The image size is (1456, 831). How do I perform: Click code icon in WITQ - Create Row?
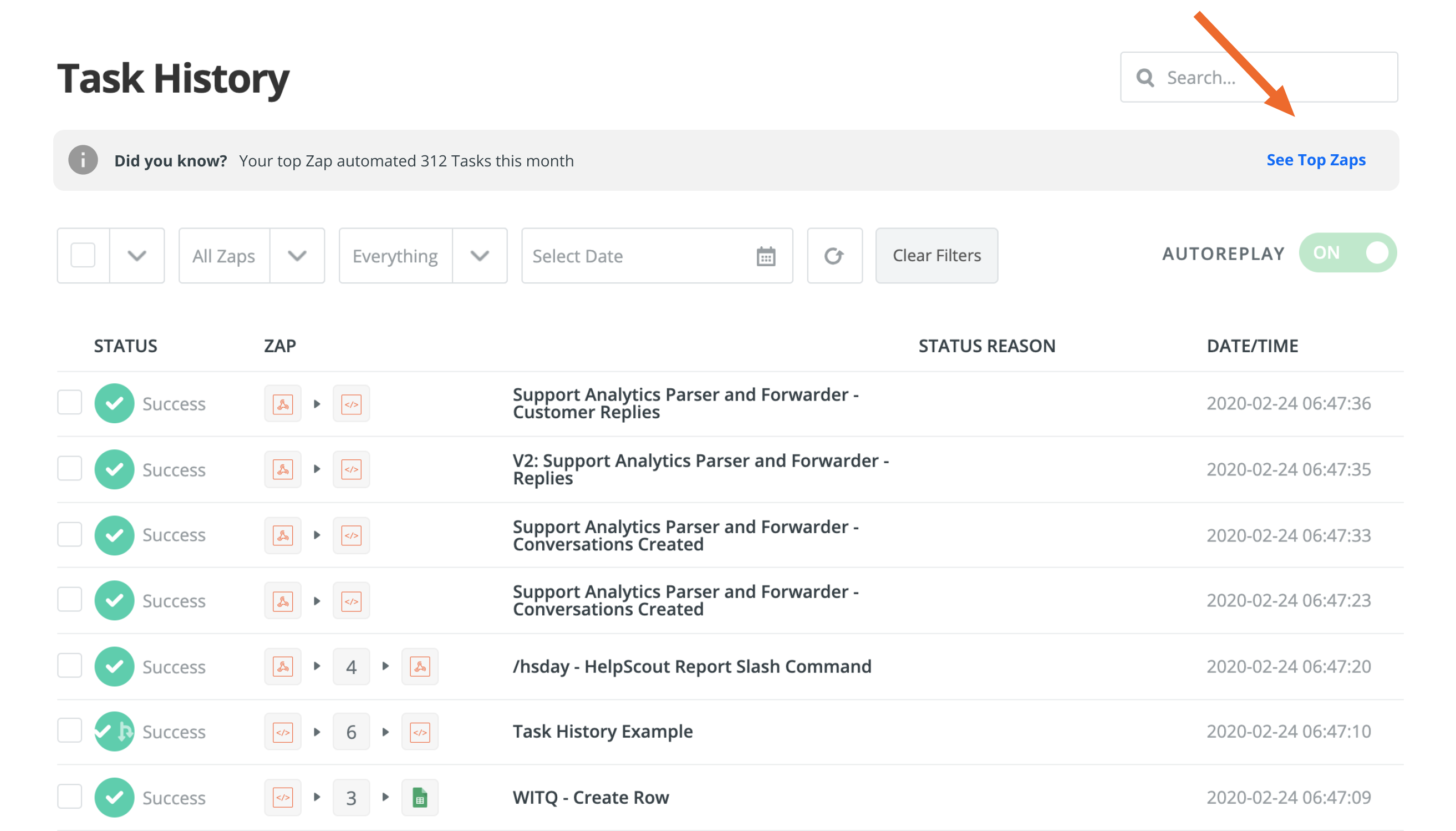pyautogui.click(x=282, y=797)
